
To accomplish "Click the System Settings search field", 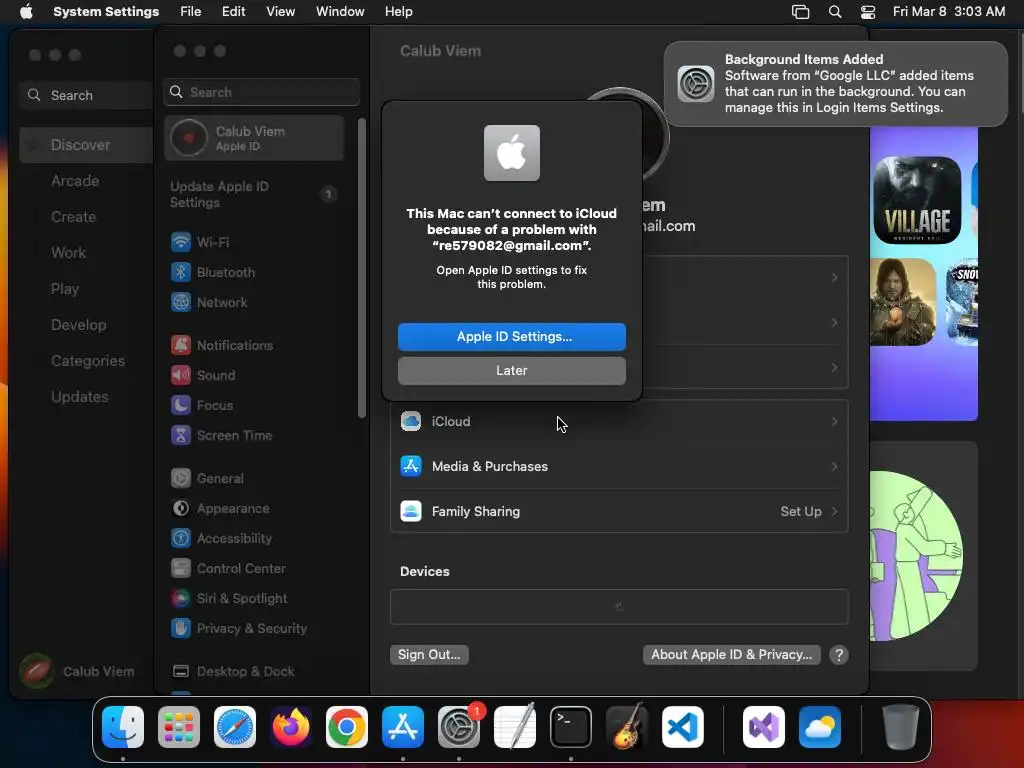I will pyautogui.click(x=261, y=92).
